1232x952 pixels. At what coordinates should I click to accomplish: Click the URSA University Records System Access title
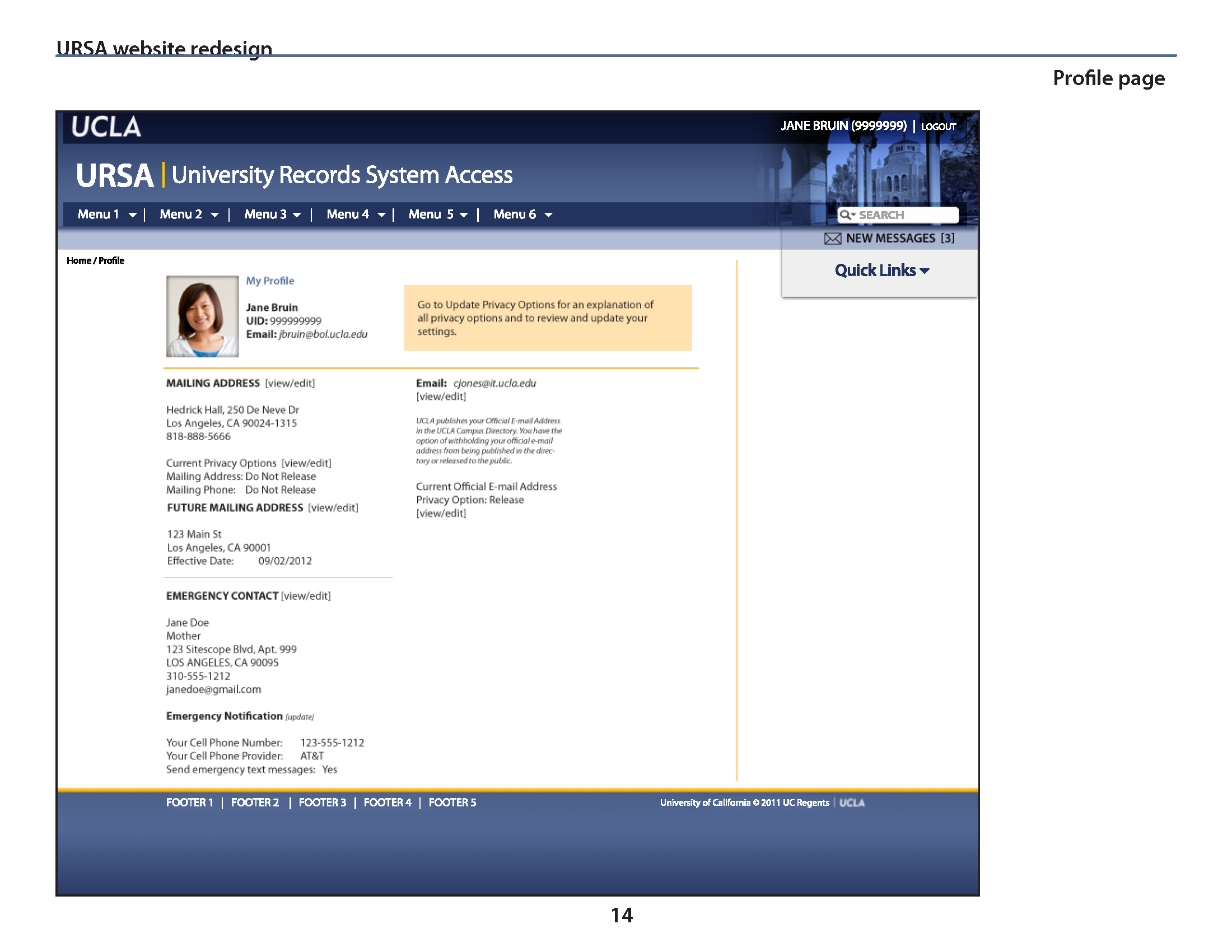295,175
